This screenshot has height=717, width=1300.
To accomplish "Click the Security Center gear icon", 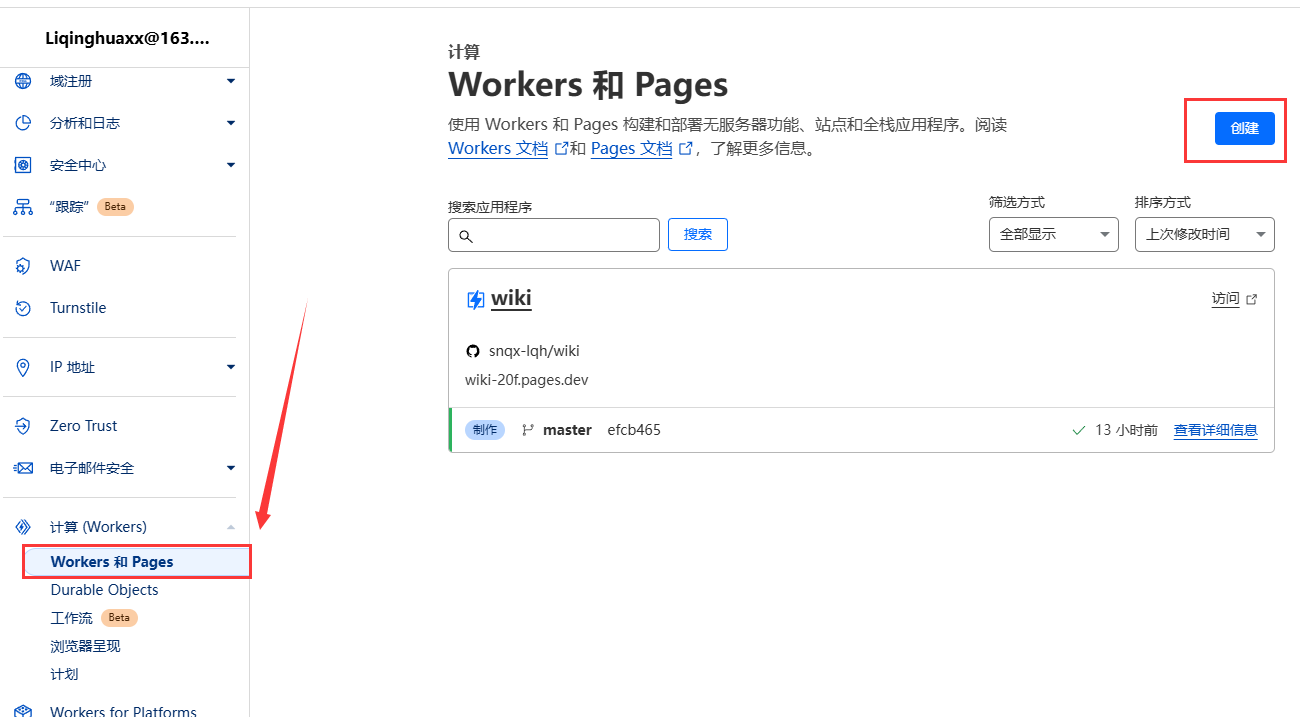I will tap(23, 165).
